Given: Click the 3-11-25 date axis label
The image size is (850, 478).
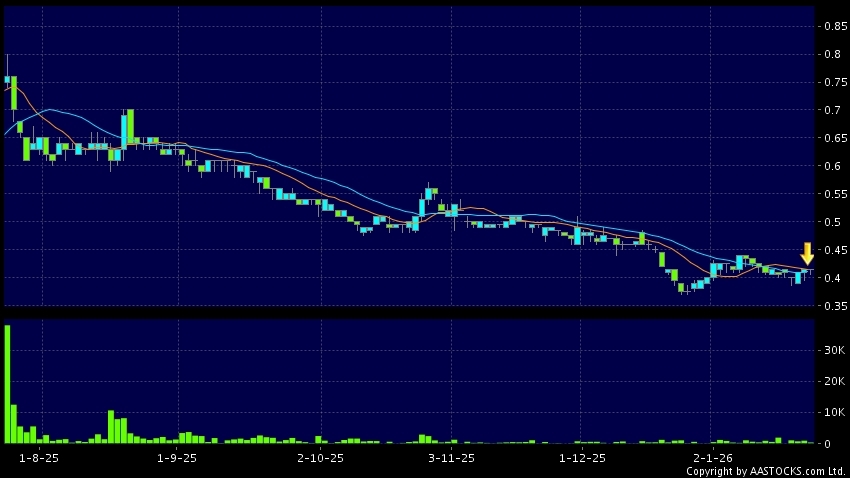Looking at the screenshot, I should tap(452, 458).
